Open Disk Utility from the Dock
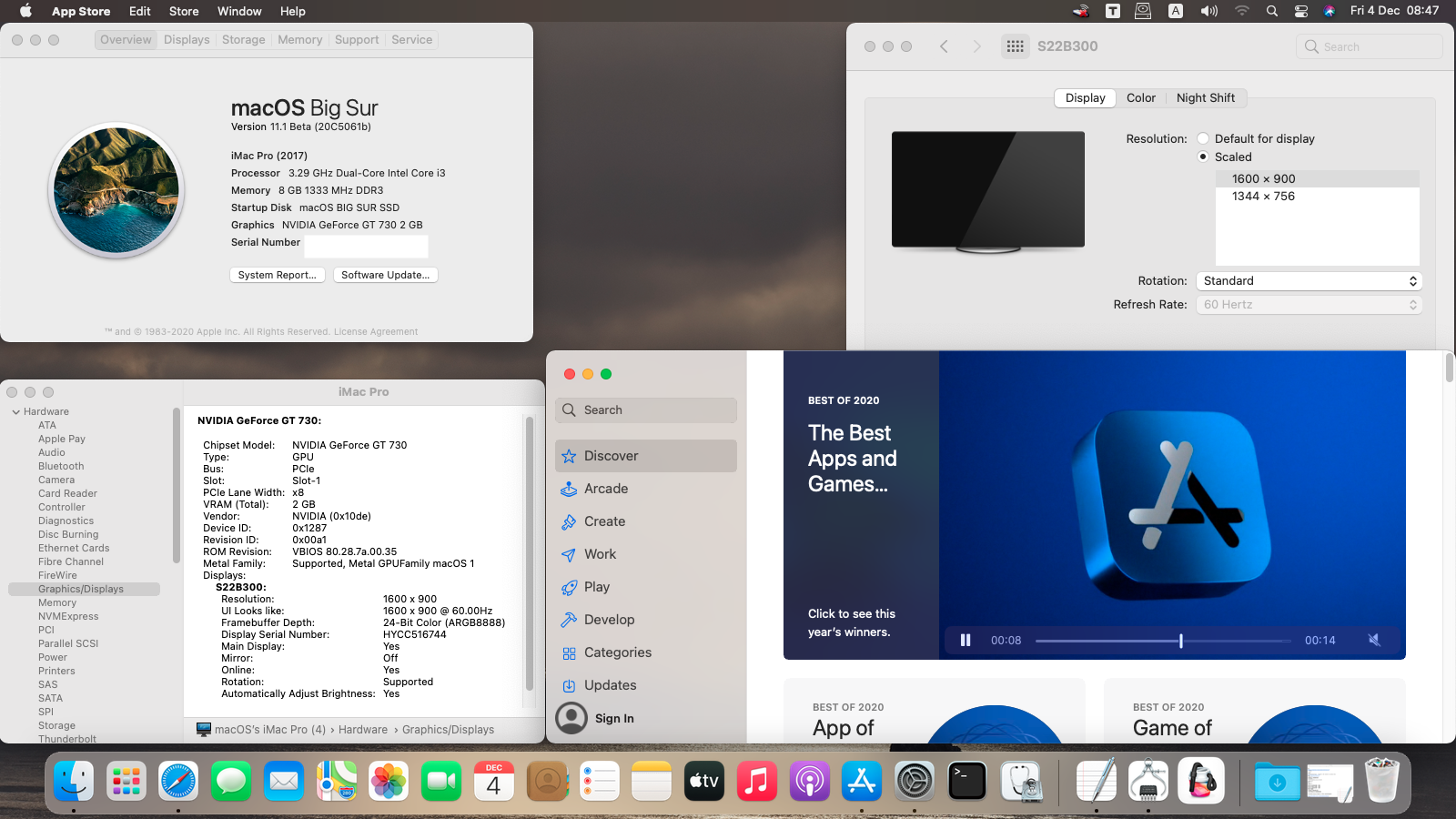The image size is (1456, 819). click(1020, 782)
